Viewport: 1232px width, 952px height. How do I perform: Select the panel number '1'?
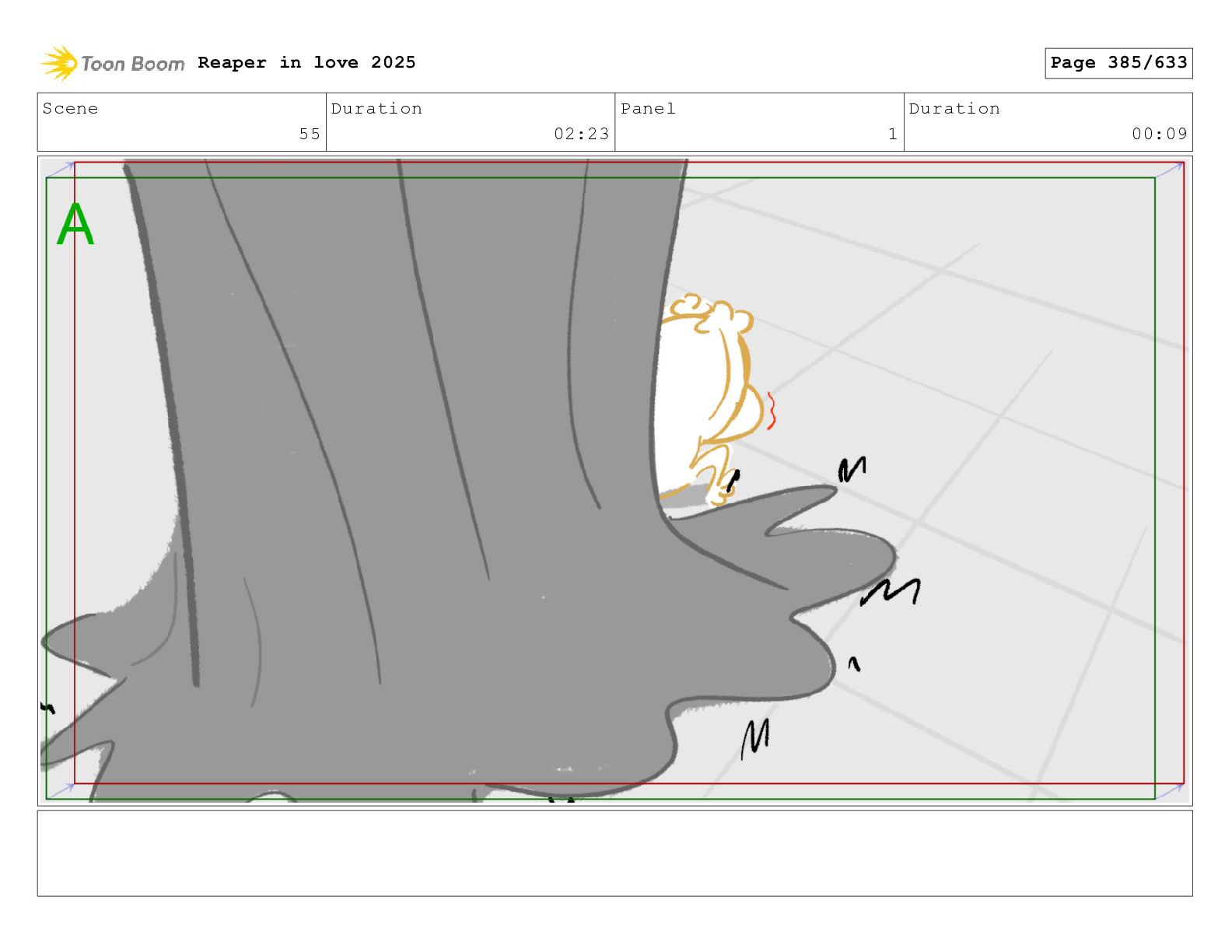point(892,134)
